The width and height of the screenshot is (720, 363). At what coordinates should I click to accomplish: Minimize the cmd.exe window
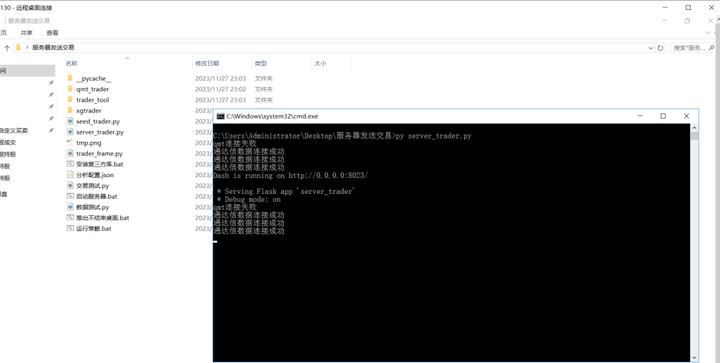pyautogui.click(x=640, y=116)
